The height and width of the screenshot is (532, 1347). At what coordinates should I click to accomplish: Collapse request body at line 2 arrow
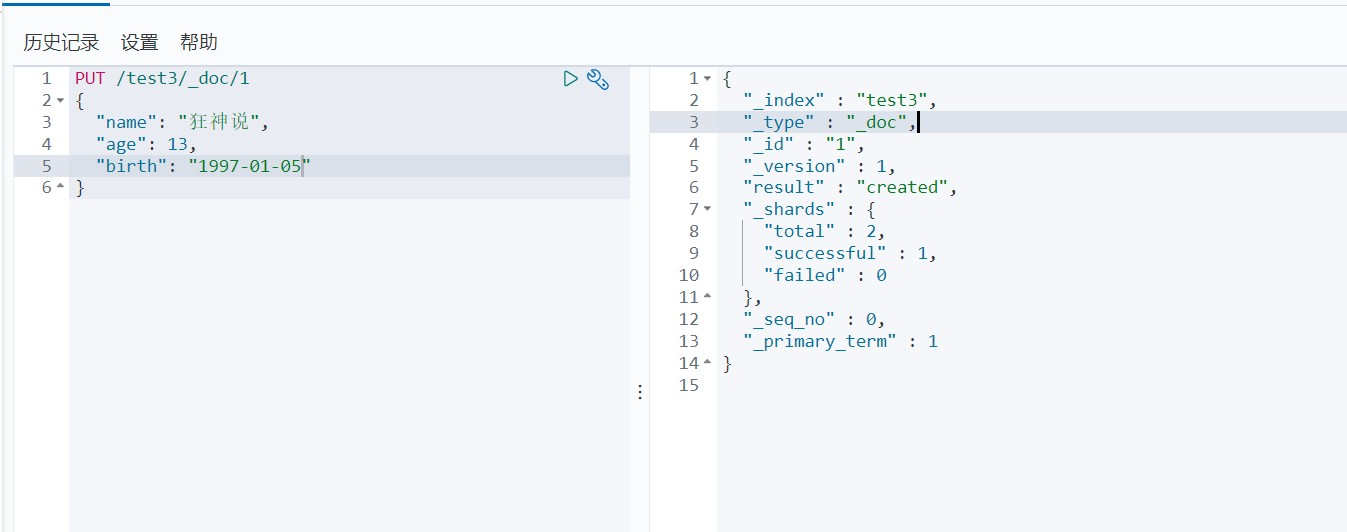point(60,101)
